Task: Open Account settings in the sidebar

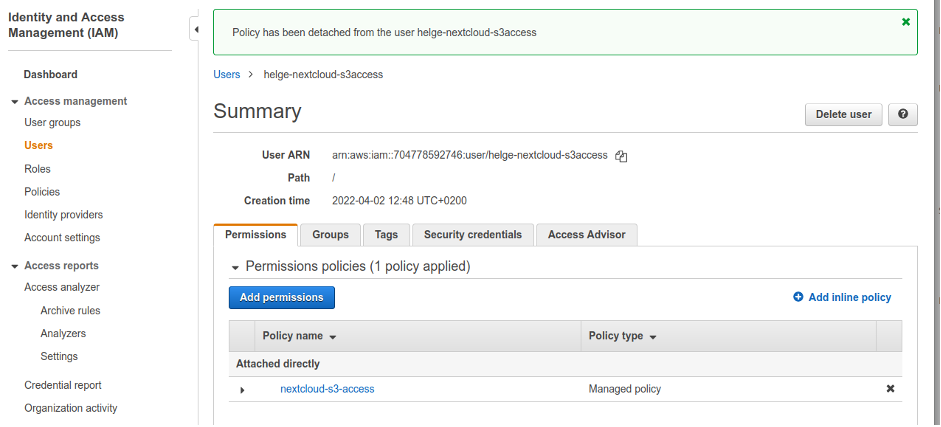Action: 62,237
